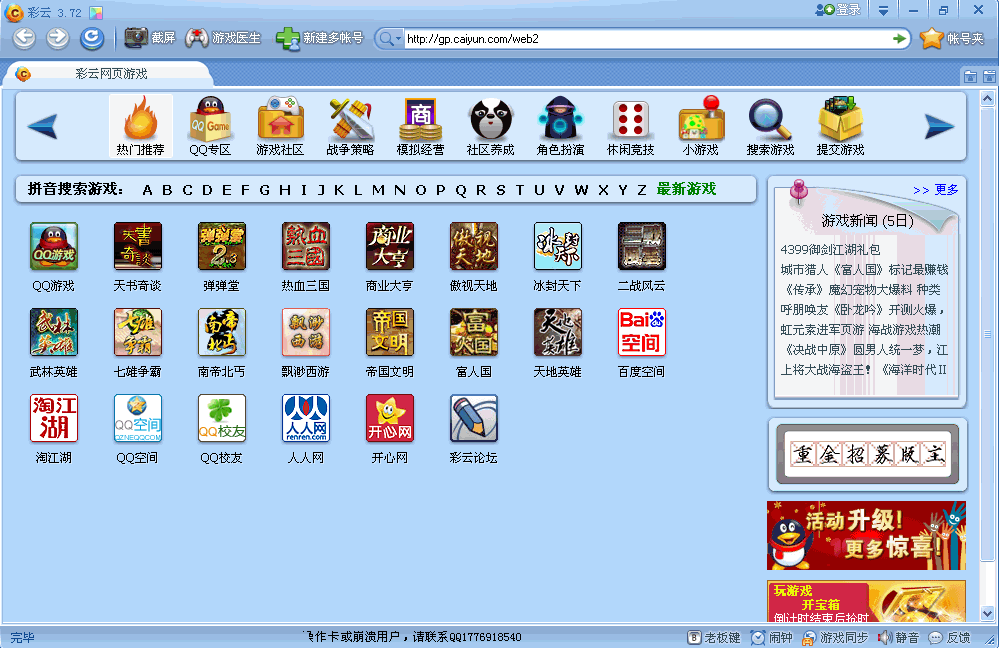Choose the 角色扮演 category
The width and height of the screenshot is (999, 648).
pyautogui.click(x=561, y=126)
